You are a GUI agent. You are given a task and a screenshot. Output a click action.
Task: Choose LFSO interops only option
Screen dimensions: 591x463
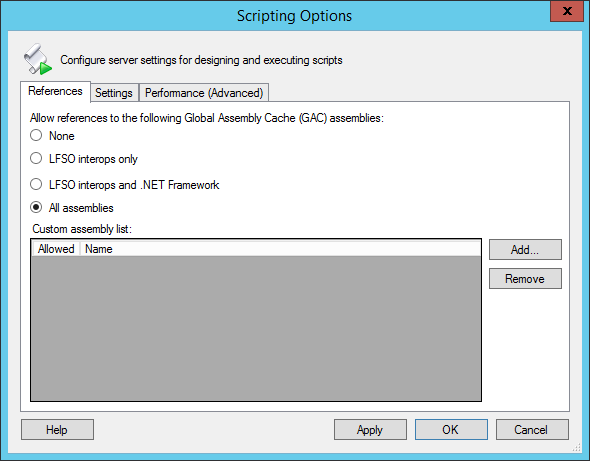click(x=84, y=159)
